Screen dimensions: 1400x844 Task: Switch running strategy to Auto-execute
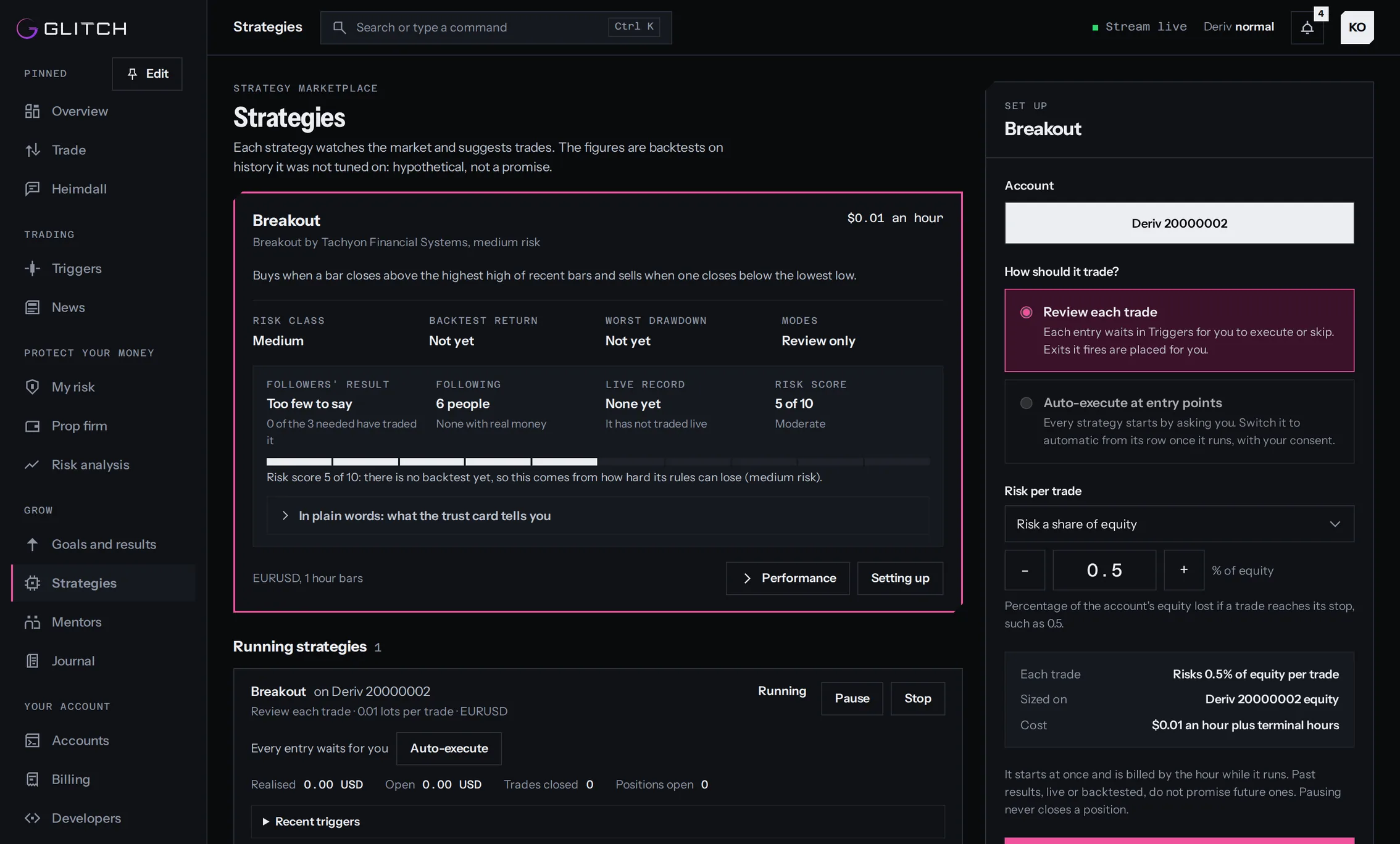click(449, 748)
